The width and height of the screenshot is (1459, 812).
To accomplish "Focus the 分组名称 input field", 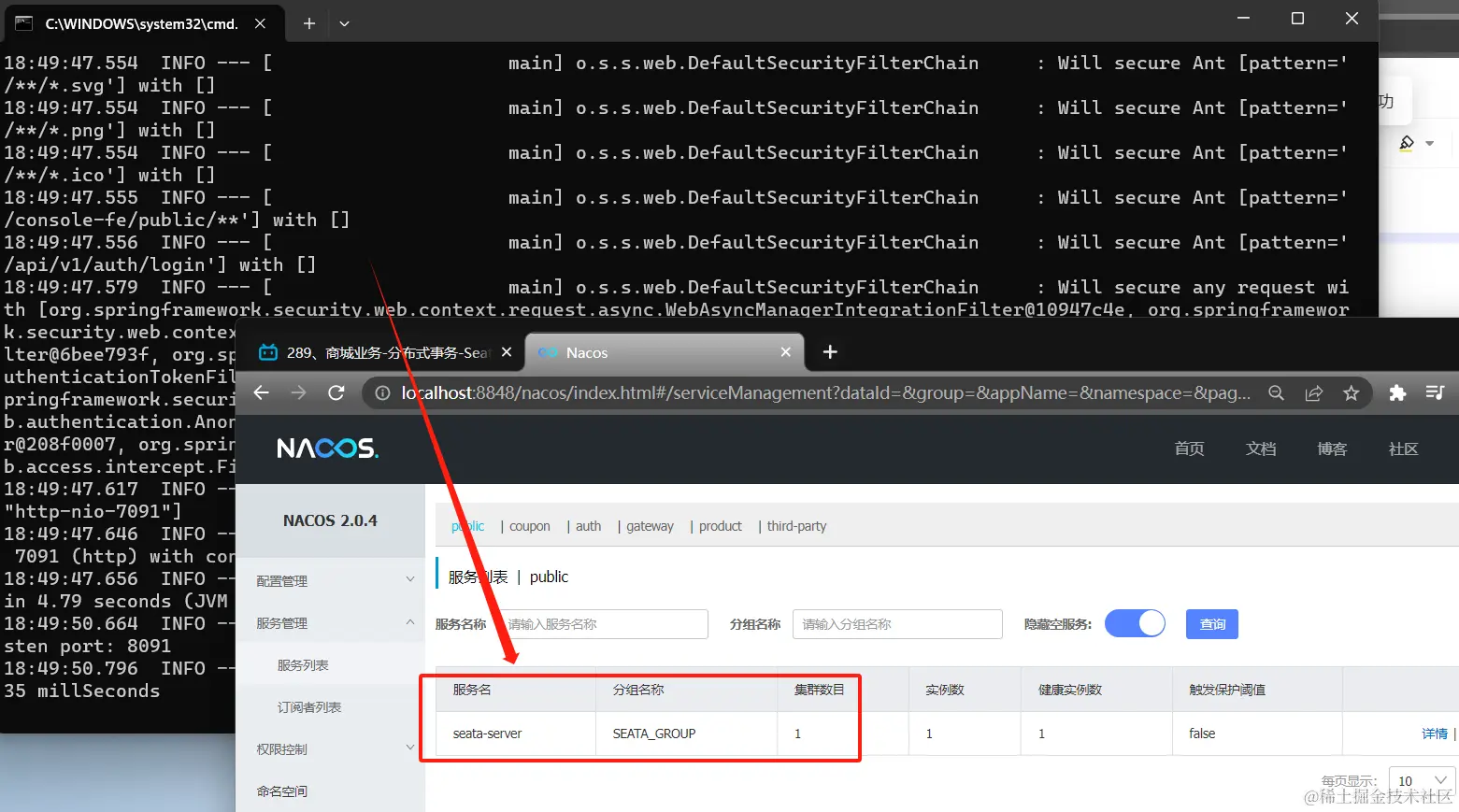I will coord(897,624).
